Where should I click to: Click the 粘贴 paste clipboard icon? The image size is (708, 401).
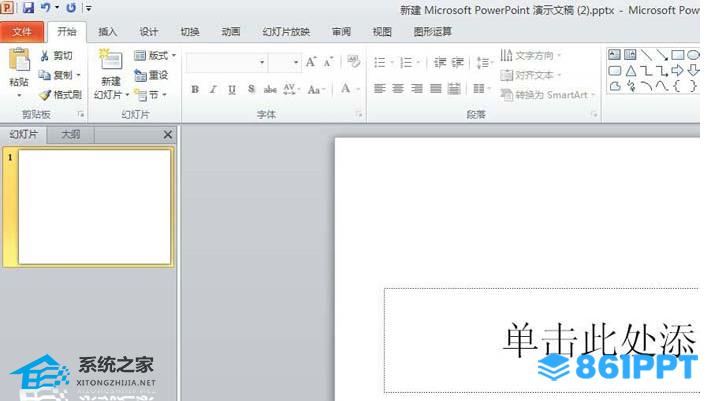click(19, 59)
